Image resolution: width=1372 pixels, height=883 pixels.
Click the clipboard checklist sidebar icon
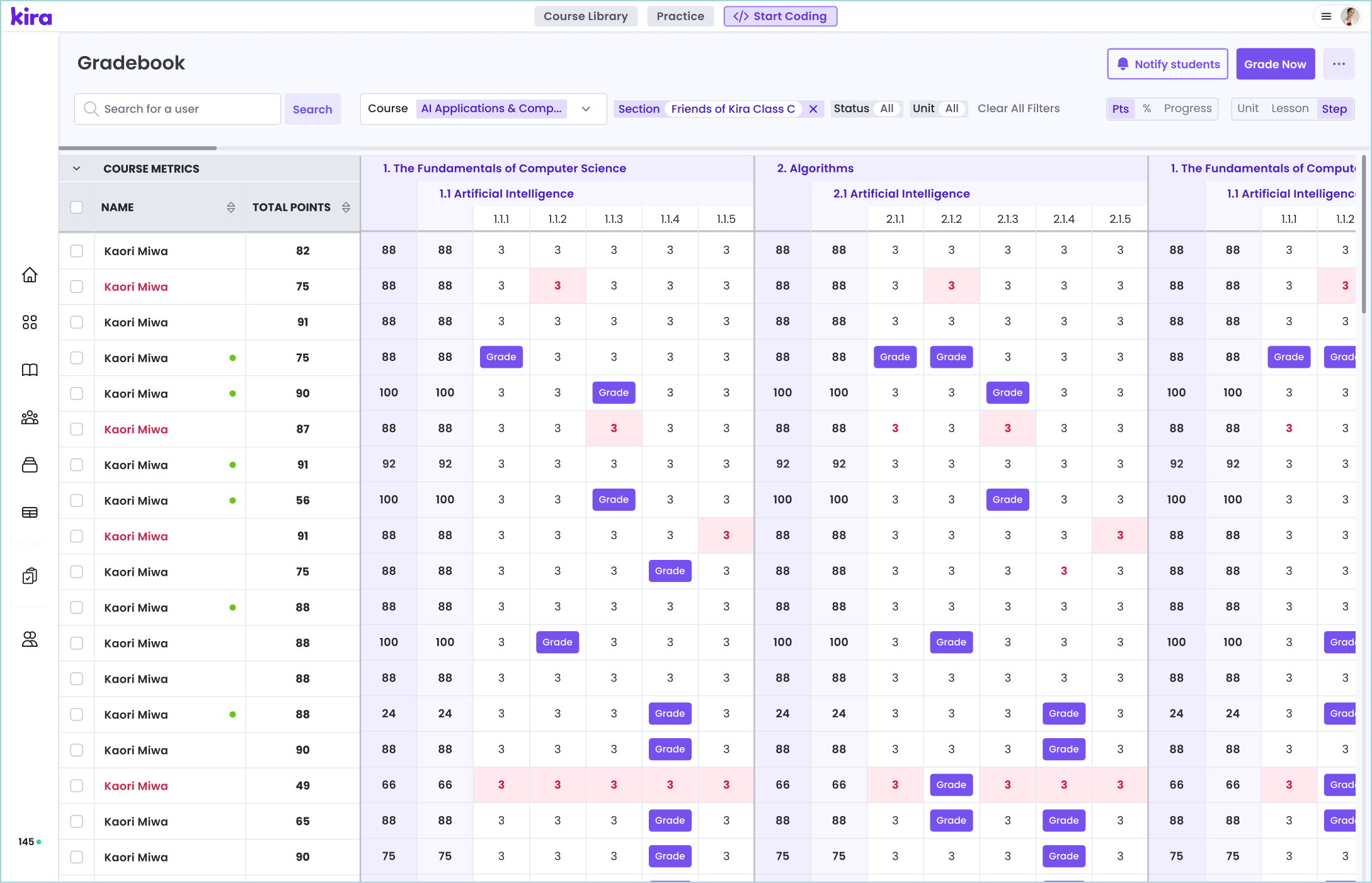coord(30,576)
